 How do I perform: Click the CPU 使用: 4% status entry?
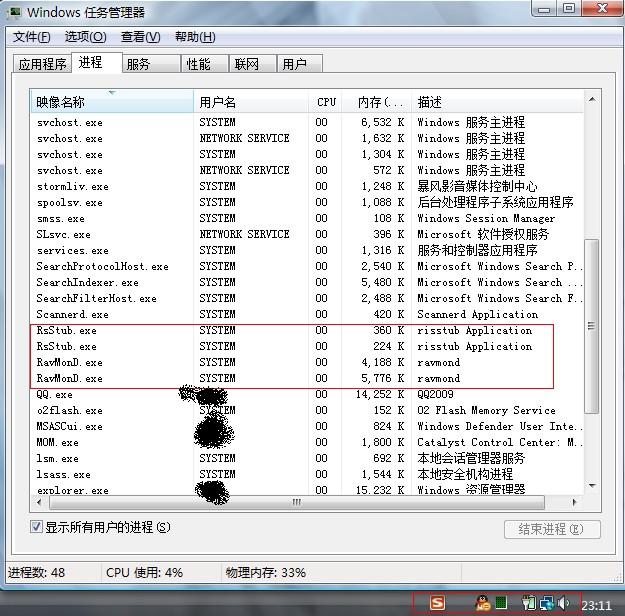144,573
